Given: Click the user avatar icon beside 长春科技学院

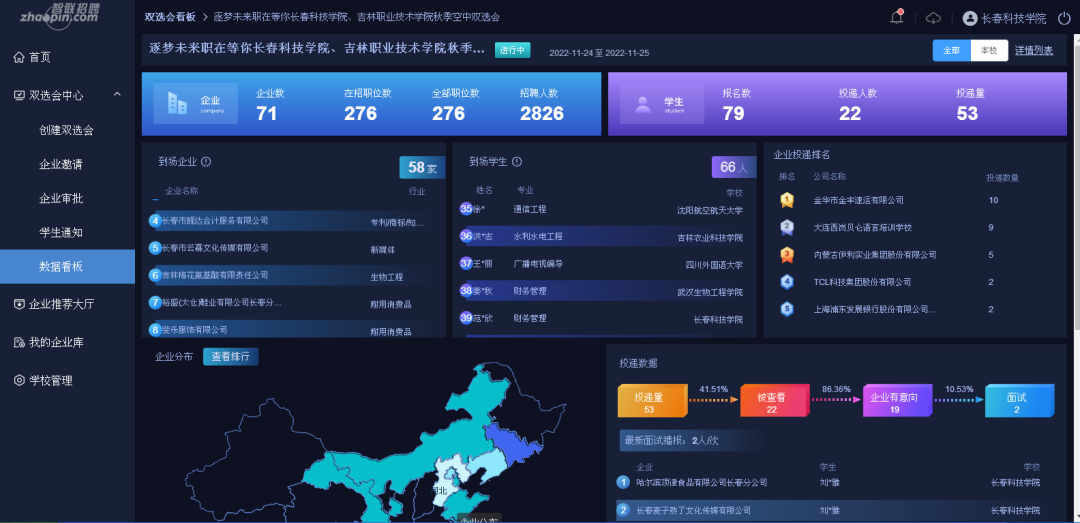Looking at the screenshot, I should tap(970, 18).
